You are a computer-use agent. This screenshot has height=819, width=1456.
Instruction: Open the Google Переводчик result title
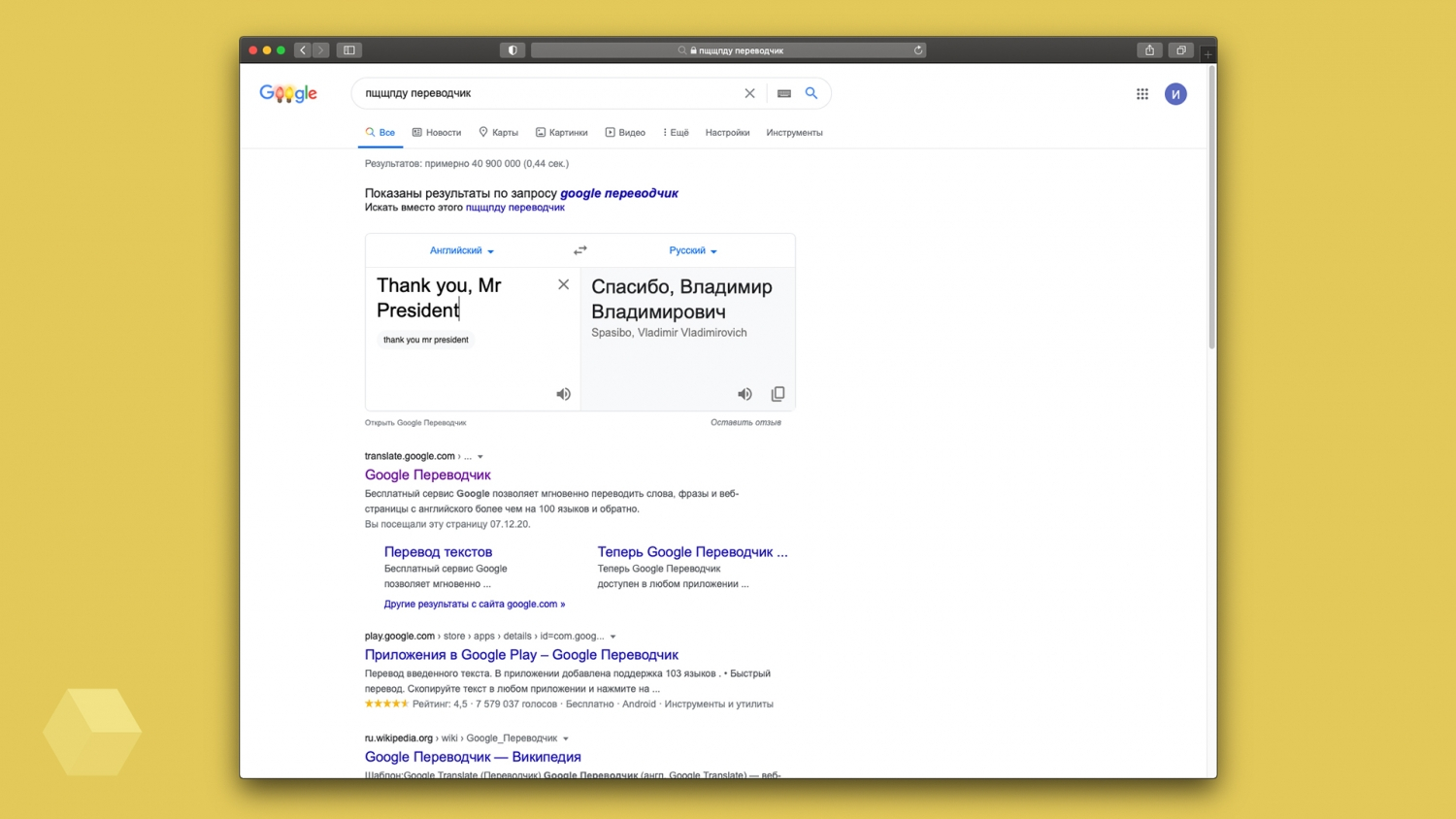[428, 475]
